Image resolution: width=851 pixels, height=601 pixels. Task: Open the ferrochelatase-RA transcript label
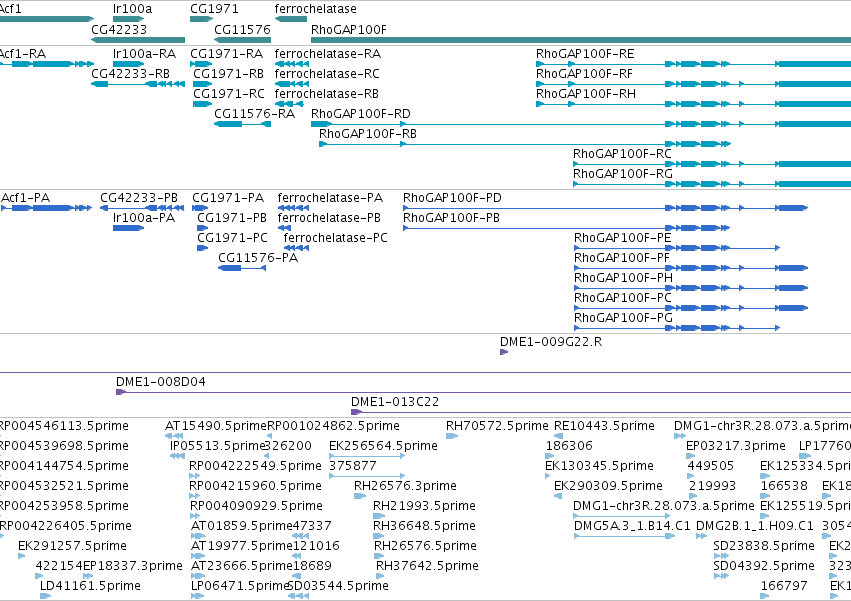click(x=328, y=54)
